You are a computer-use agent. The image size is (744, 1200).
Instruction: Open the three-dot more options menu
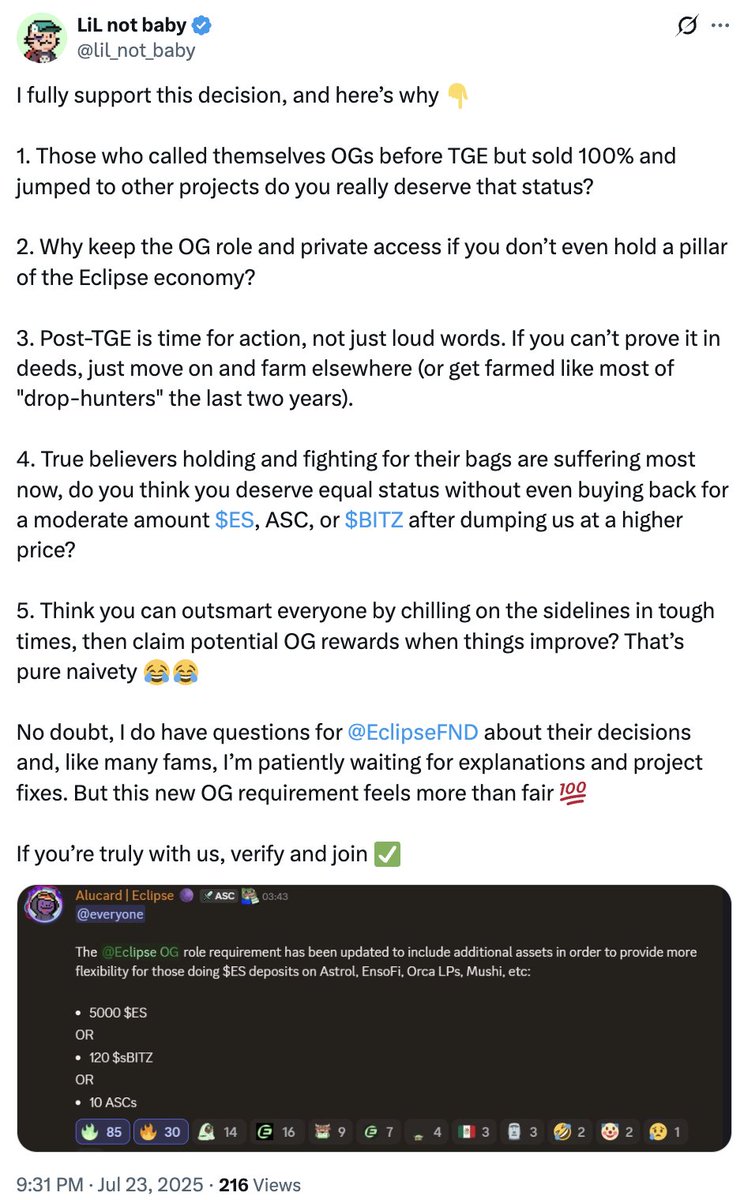[x=720, y=27]
